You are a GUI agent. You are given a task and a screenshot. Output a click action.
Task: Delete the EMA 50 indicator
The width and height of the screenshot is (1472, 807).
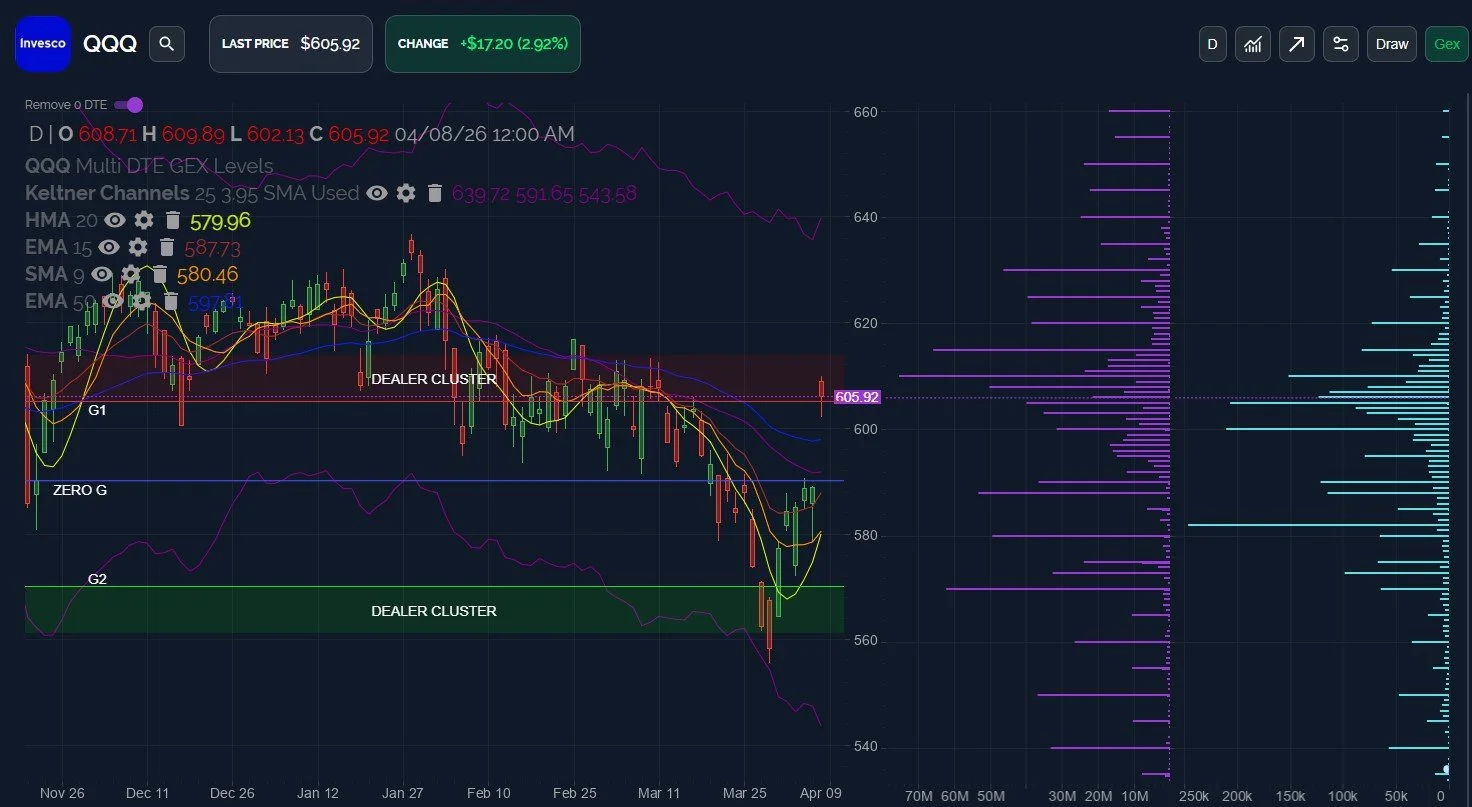(x=171, y=301)
